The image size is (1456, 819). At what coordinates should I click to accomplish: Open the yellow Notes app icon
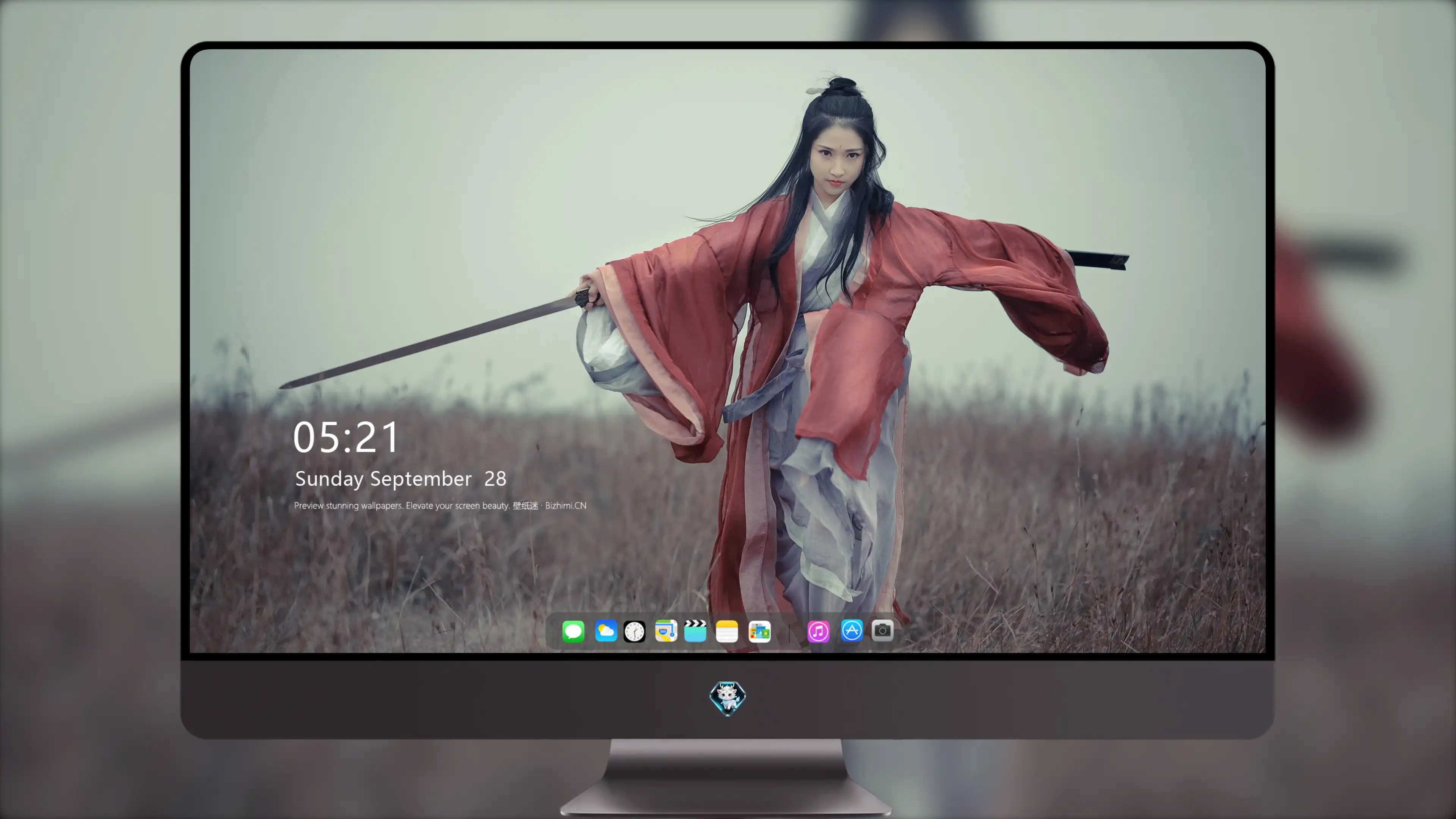click(x=727, y=631)
